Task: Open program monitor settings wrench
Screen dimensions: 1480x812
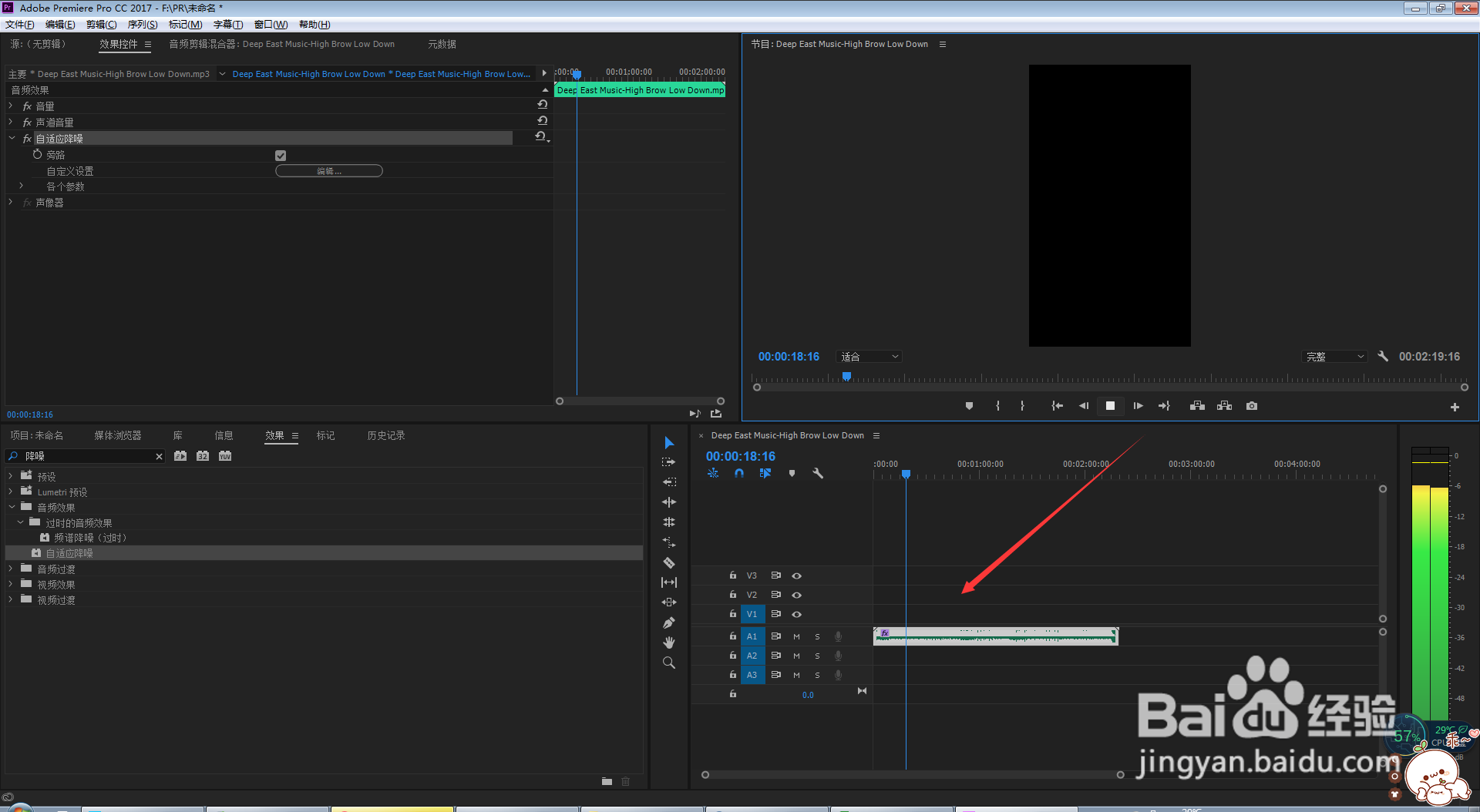Action: tap(1383, 357)
